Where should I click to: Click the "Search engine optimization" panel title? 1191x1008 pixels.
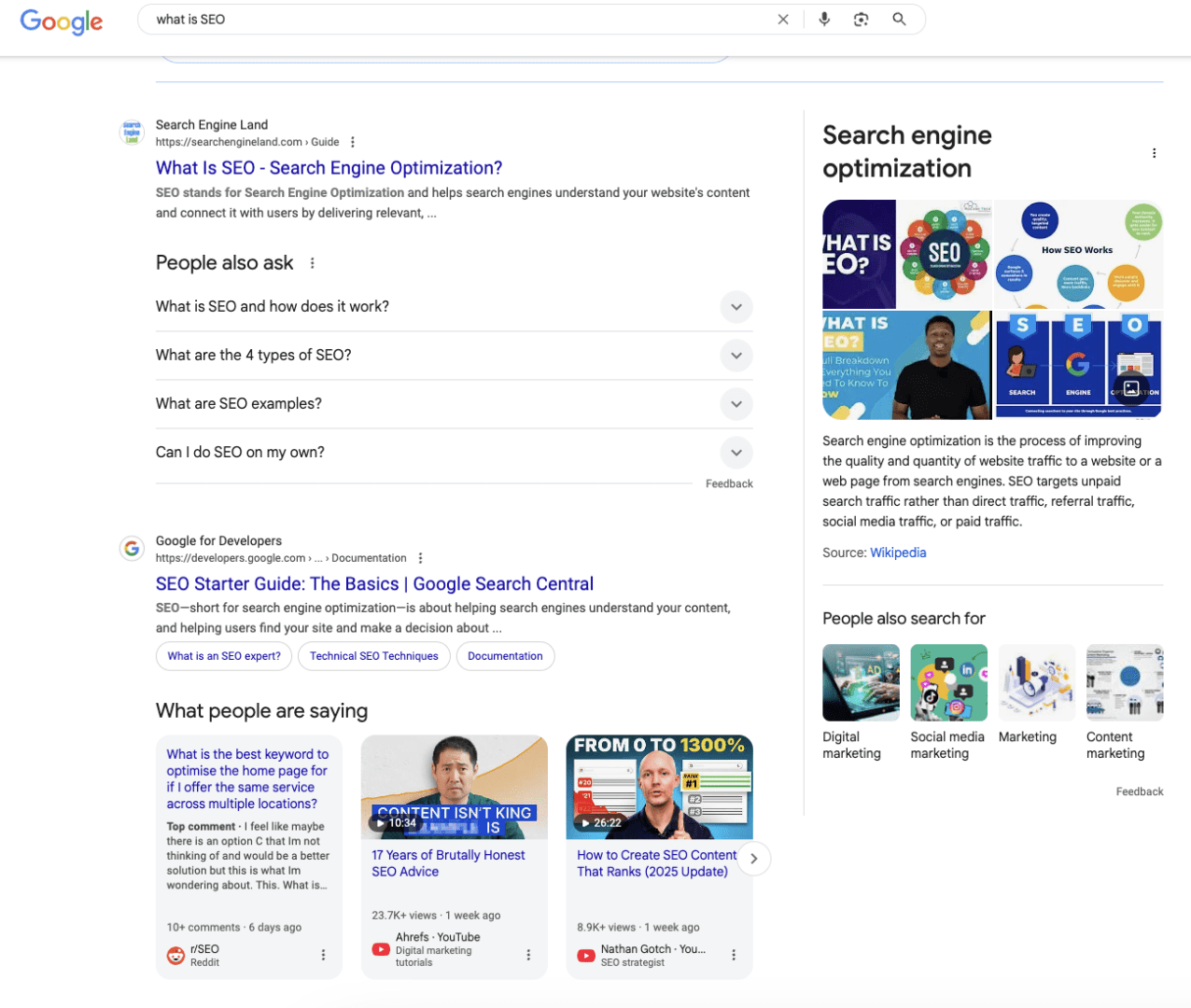coord(907,151)
